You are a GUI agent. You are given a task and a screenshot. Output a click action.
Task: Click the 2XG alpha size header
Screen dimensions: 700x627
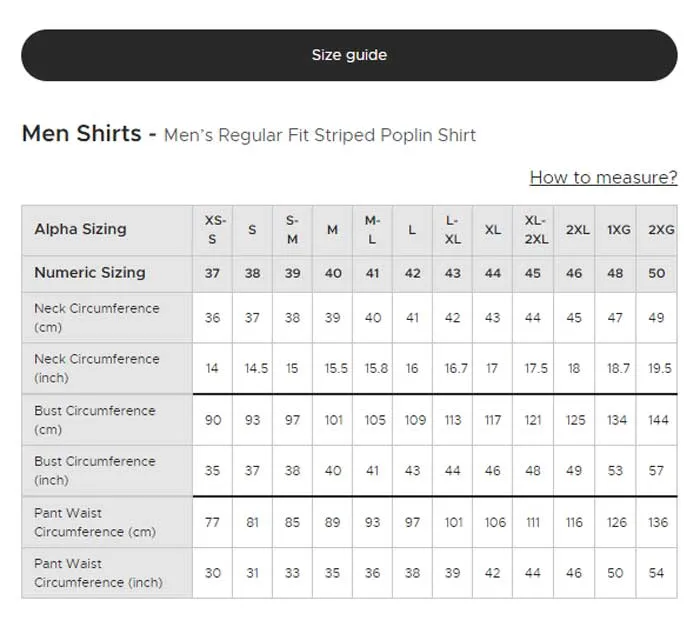657,230
